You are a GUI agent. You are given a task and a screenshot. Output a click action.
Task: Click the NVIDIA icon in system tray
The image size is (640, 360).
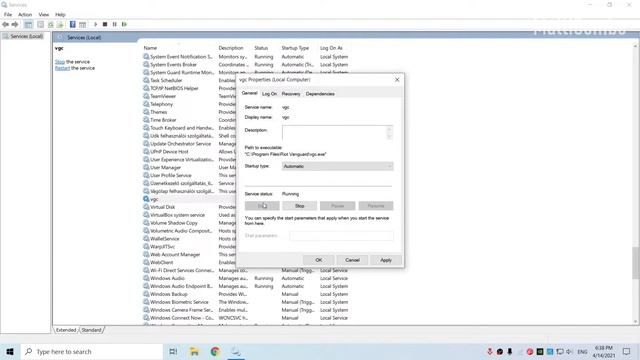(540, 351)
